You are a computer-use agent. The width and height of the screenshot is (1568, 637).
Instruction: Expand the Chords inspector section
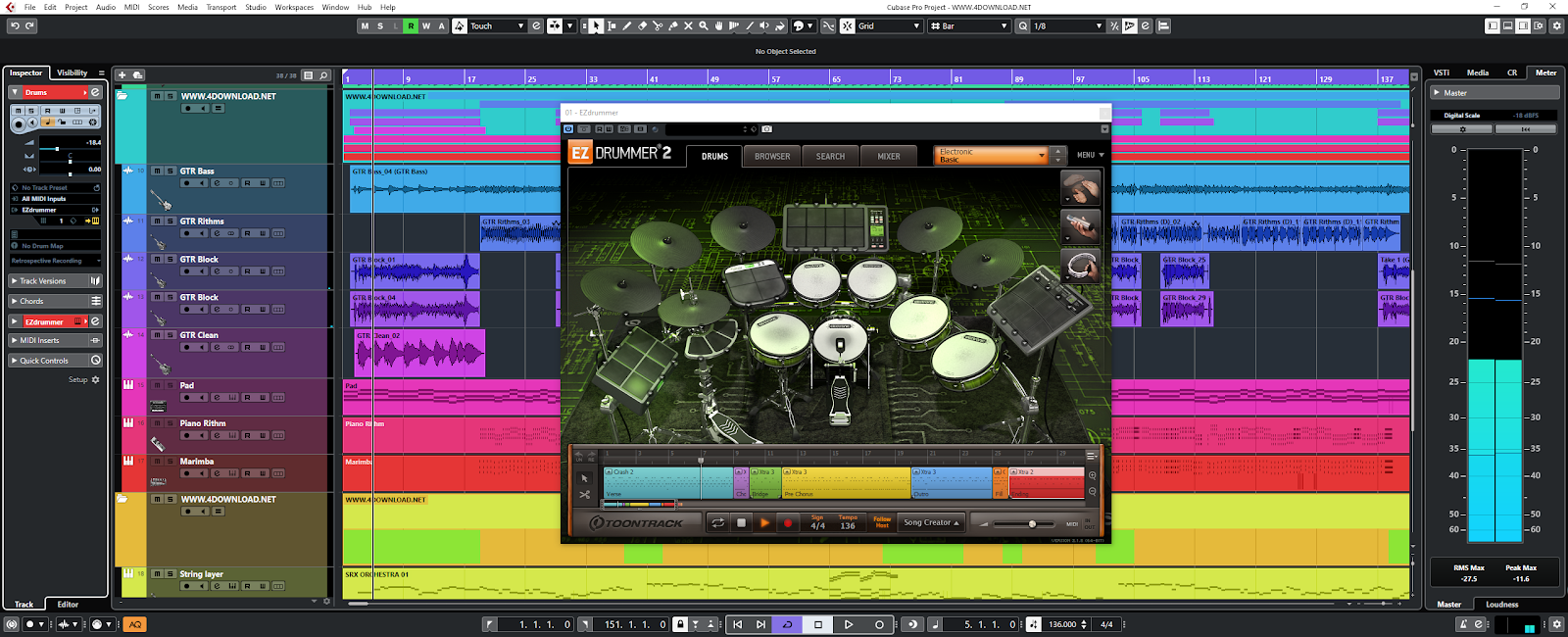click(56, 301)
